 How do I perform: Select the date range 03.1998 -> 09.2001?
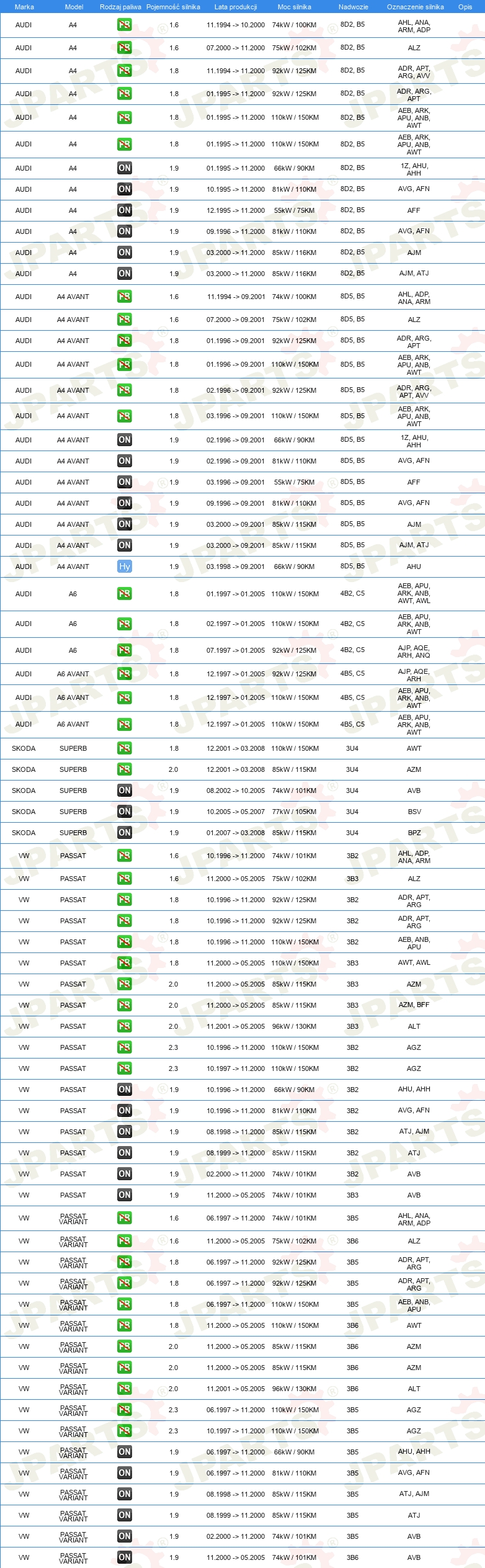click(236, 567)
